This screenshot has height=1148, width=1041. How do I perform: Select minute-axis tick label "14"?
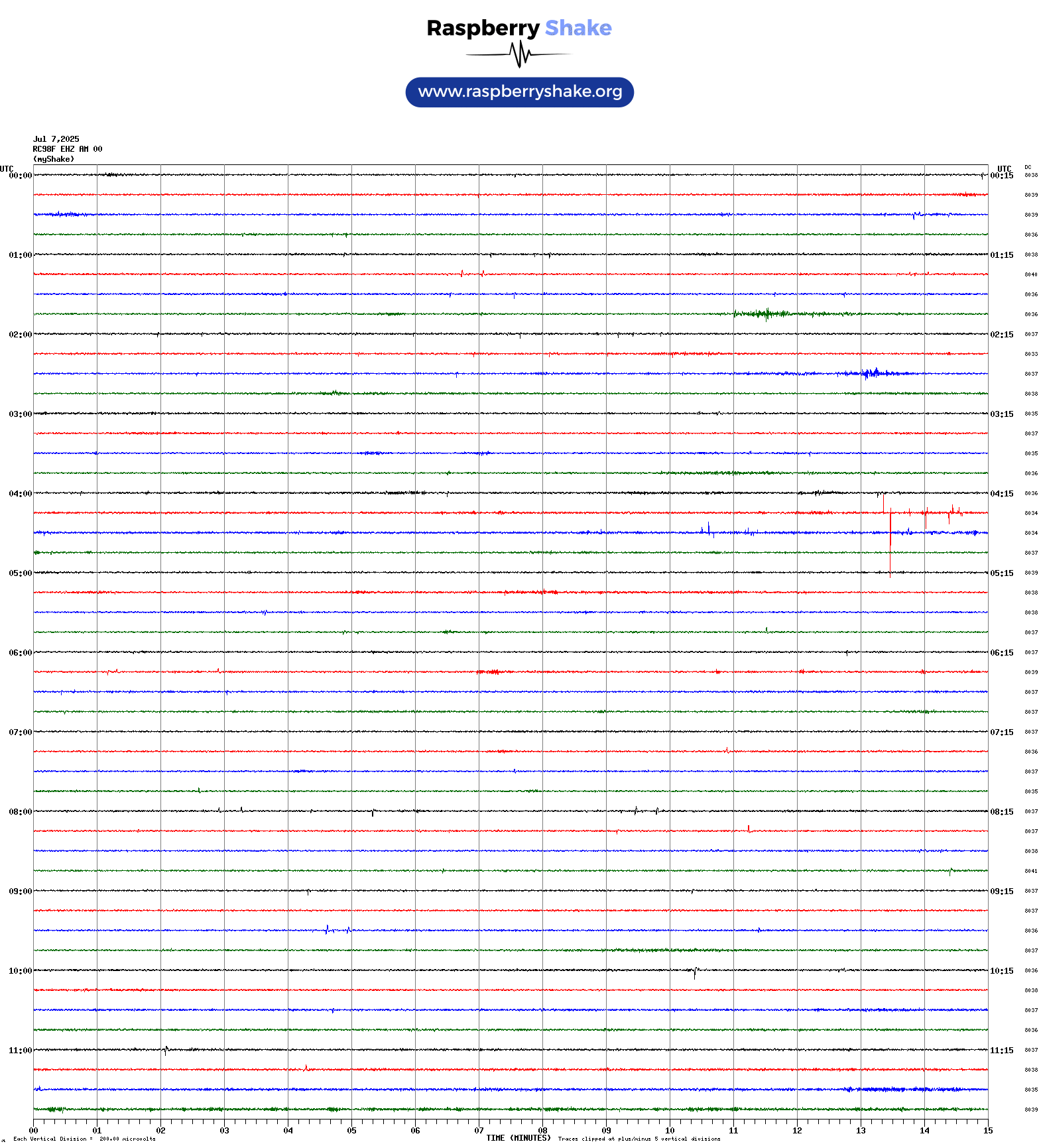coord(924,1131)
